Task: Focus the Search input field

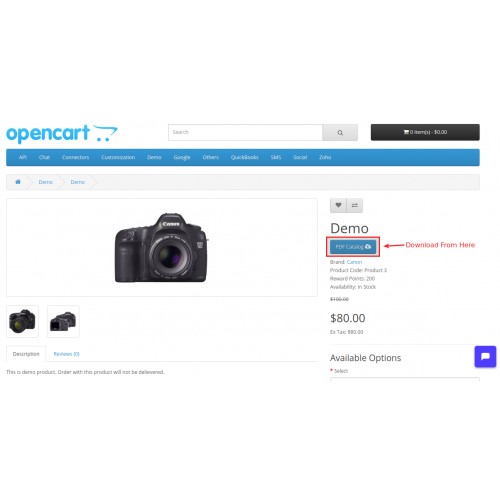Action: pyautogui.click(x=245, y=132)
